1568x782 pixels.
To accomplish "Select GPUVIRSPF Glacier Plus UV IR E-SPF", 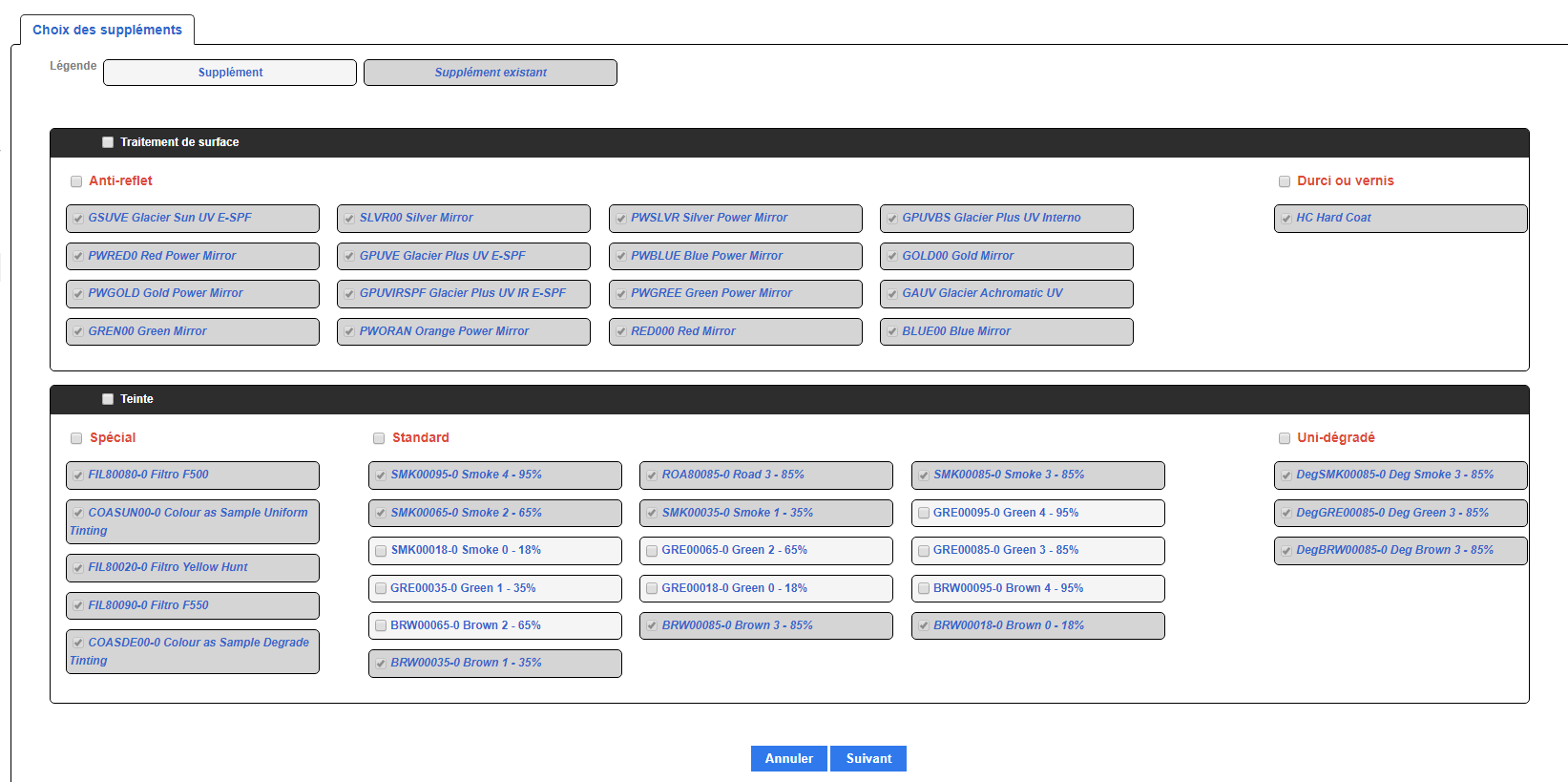I will coord(464,294).
